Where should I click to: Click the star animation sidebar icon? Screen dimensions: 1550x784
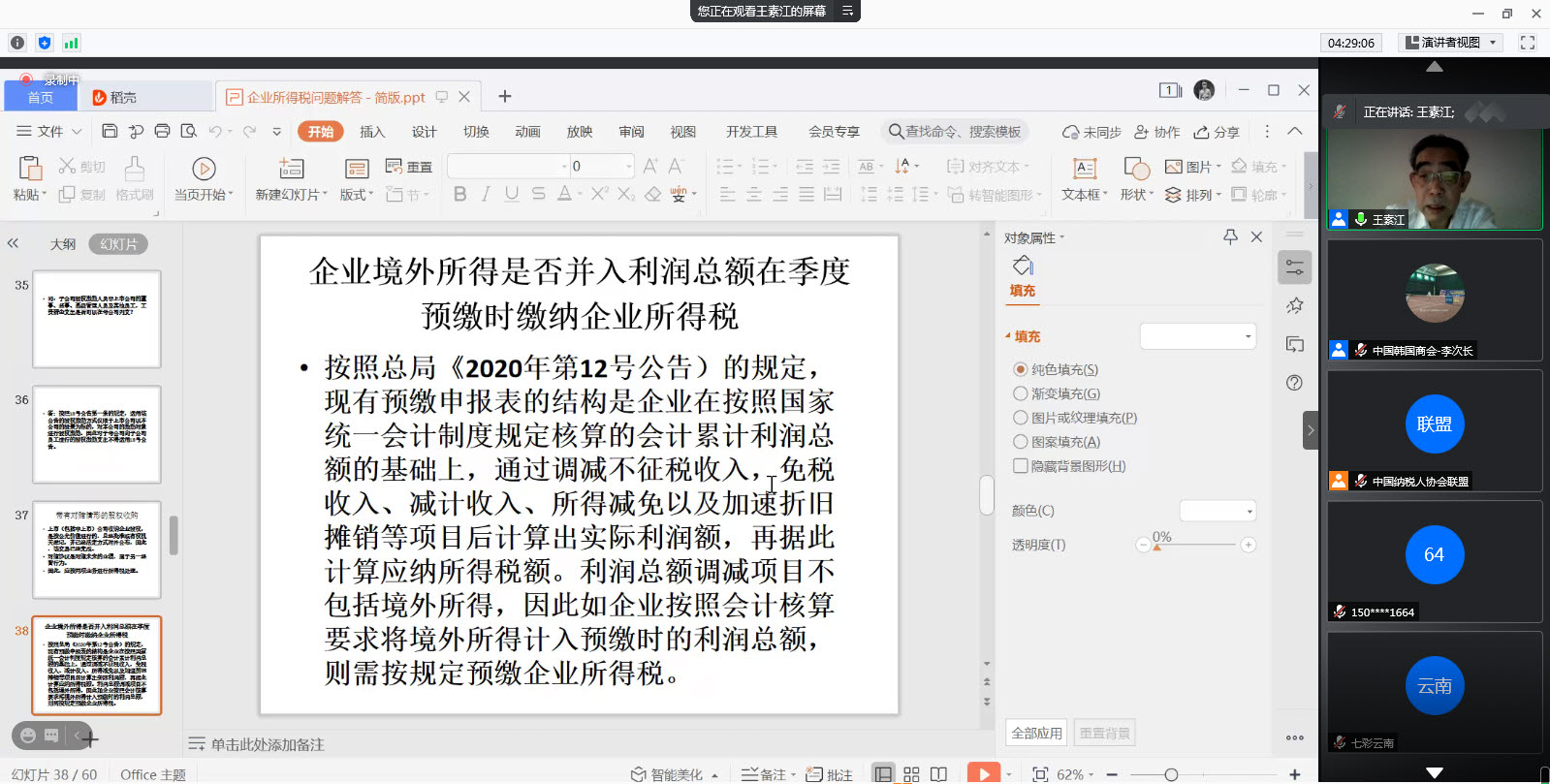tap(1294, 305)
